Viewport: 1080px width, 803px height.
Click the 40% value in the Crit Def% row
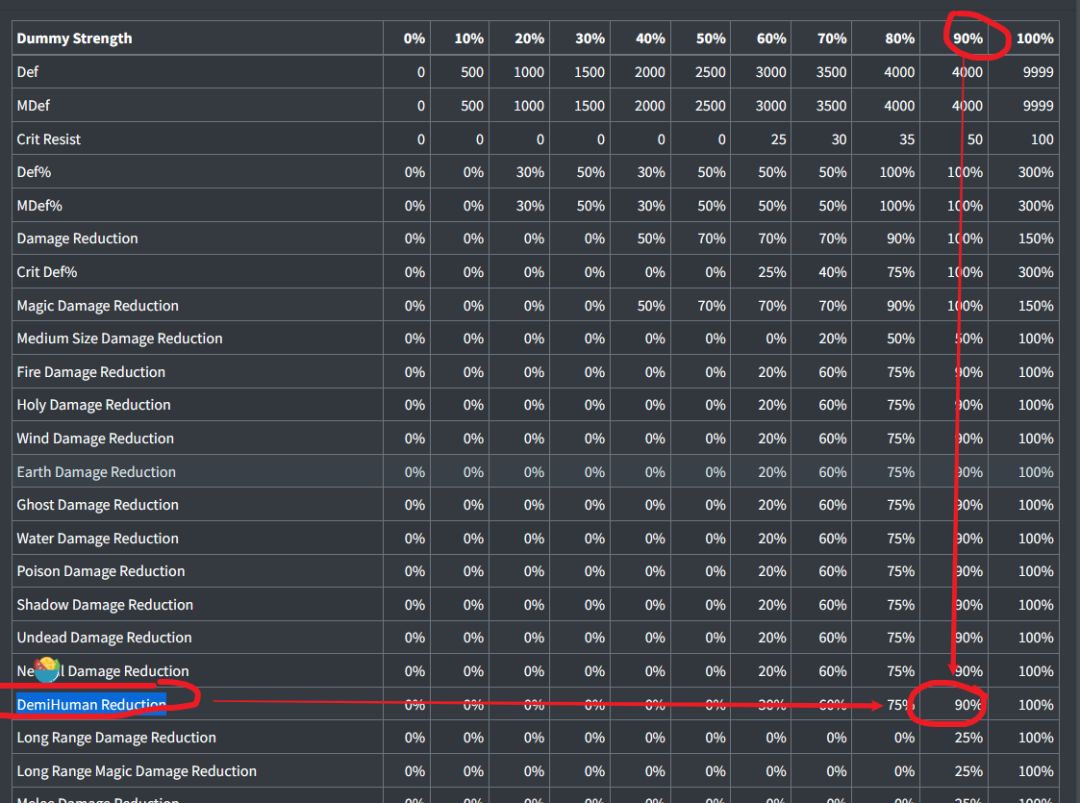[x=832, y=272]
